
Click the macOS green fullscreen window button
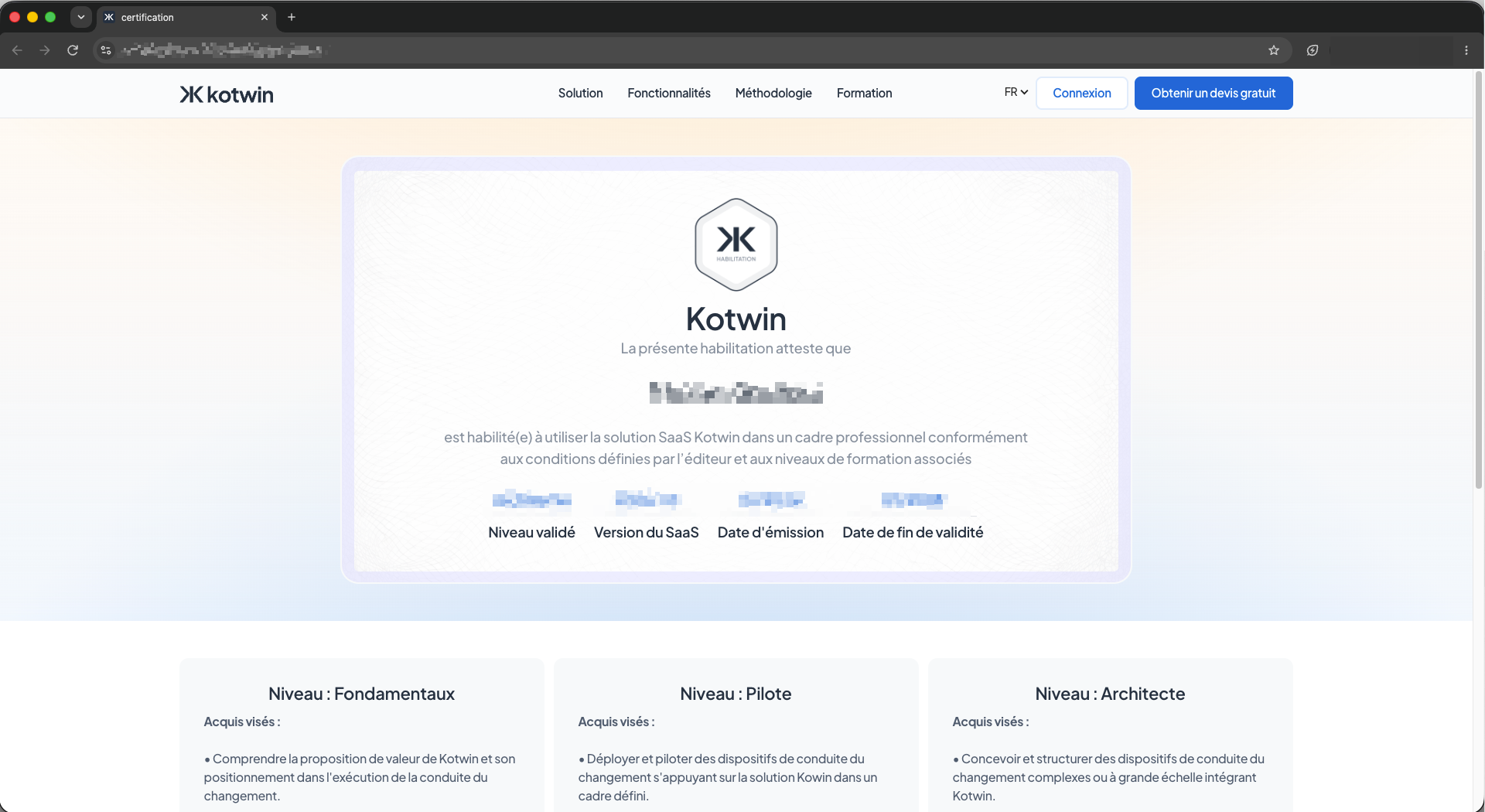point(50,17)
